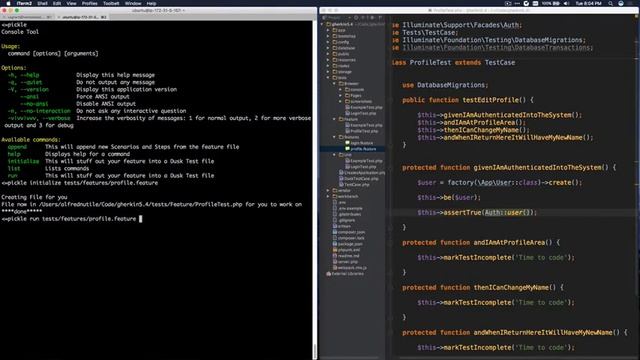Open the composer.lock file
Screen dimensions: 640x360
349,238
